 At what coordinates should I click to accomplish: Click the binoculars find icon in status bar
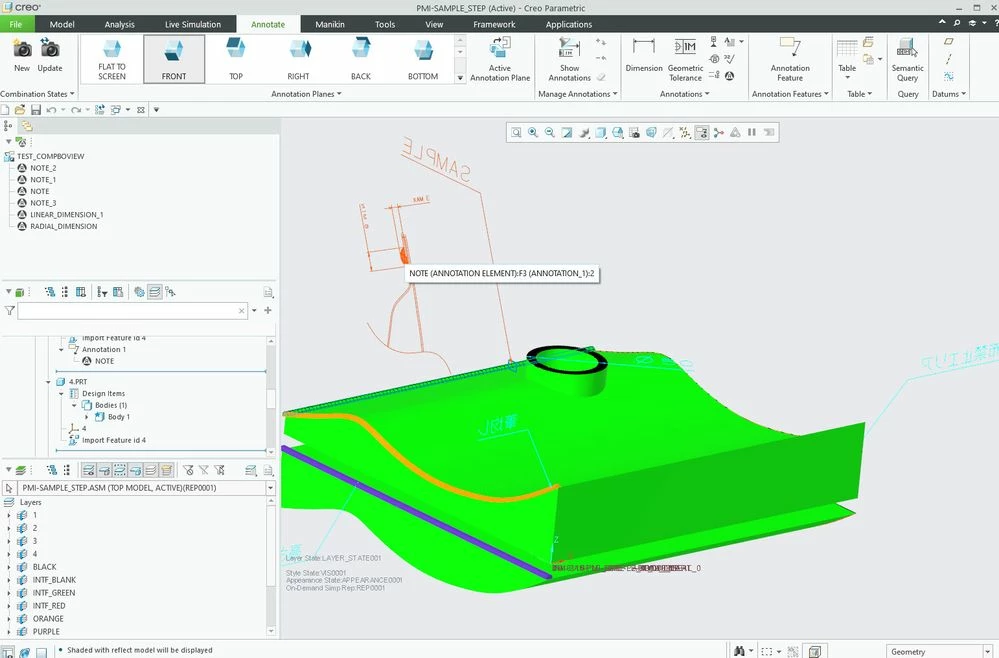point(739,651)
